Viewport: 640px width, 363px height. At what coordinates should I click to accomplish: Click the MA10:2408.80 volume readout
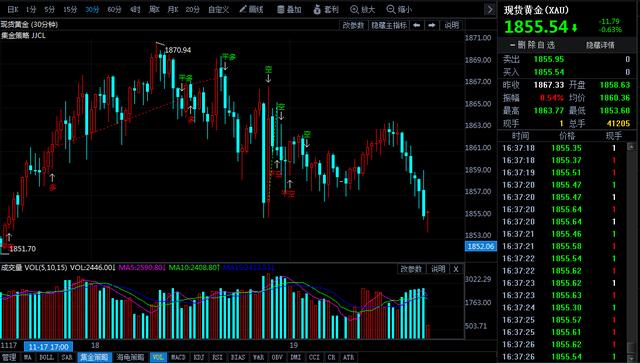click(194, 268)
